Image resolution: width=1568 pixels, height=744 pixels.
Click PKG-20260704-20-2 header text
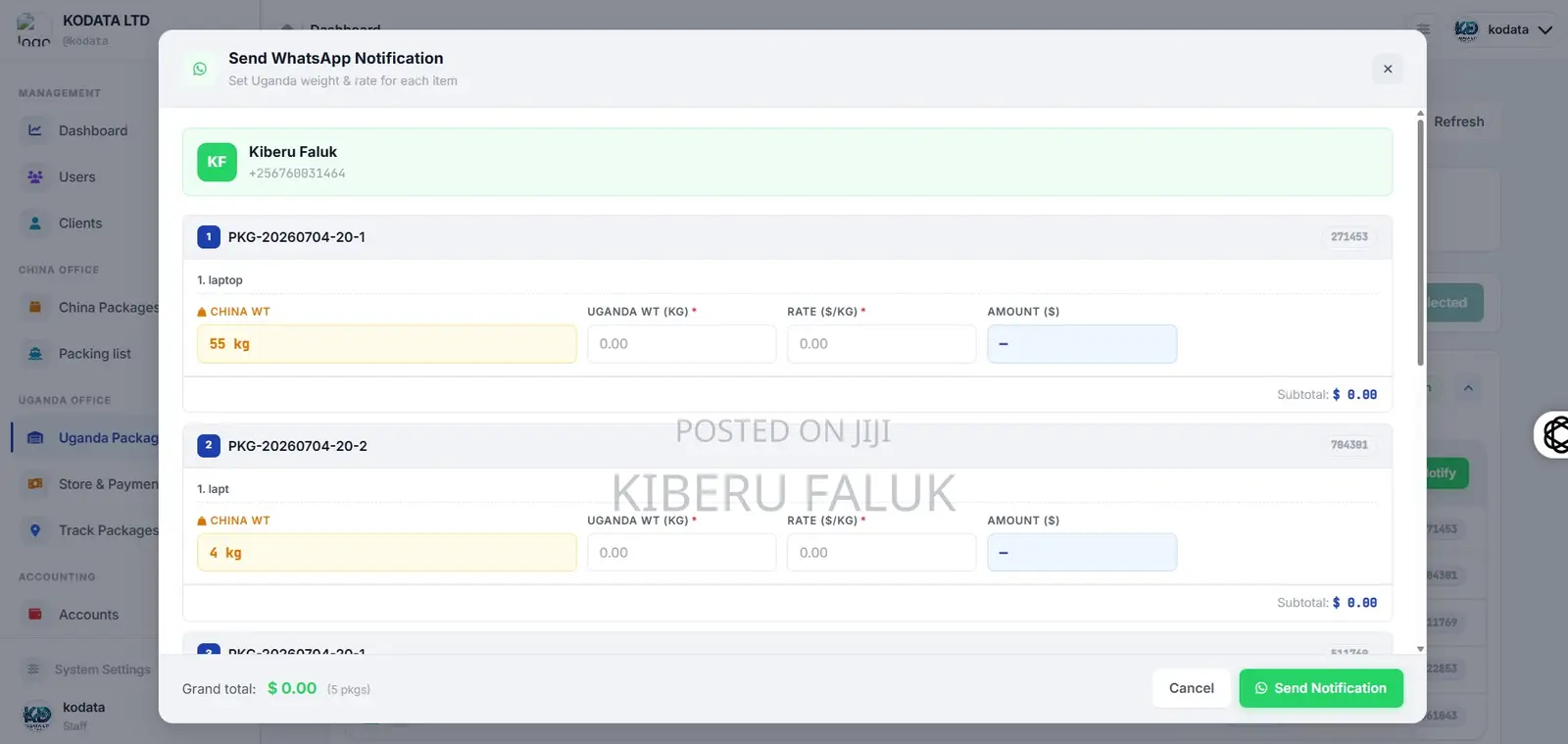click(x=298, y=446)
